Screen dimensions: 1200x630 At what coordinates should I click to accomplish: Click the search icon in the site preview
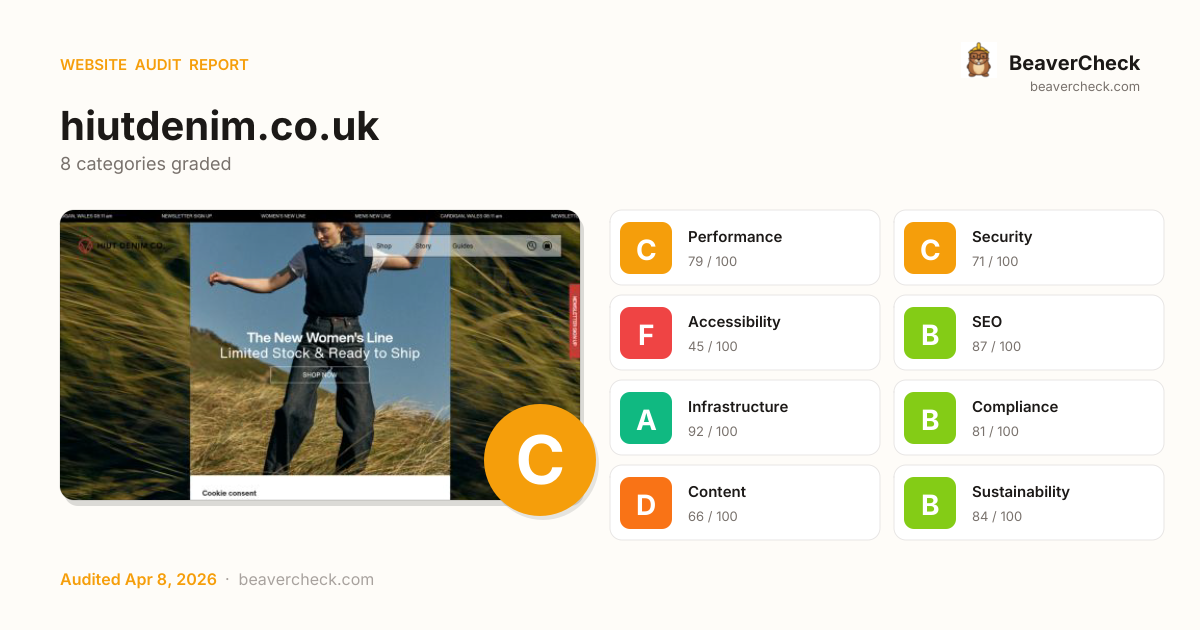click(532, 246)
